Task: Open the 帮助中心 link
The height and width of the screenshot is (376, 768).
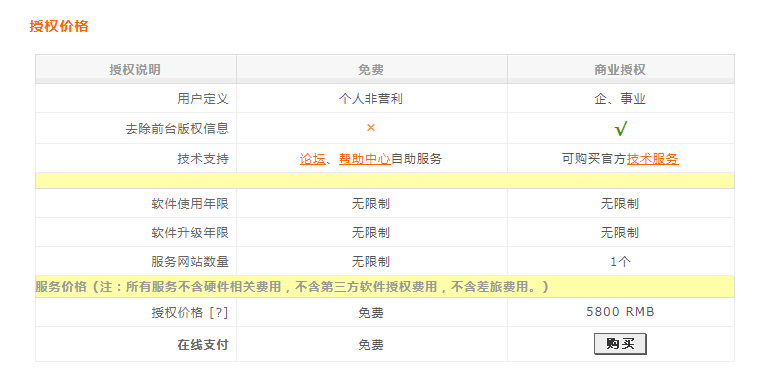Action: click(x=365, y=159)
